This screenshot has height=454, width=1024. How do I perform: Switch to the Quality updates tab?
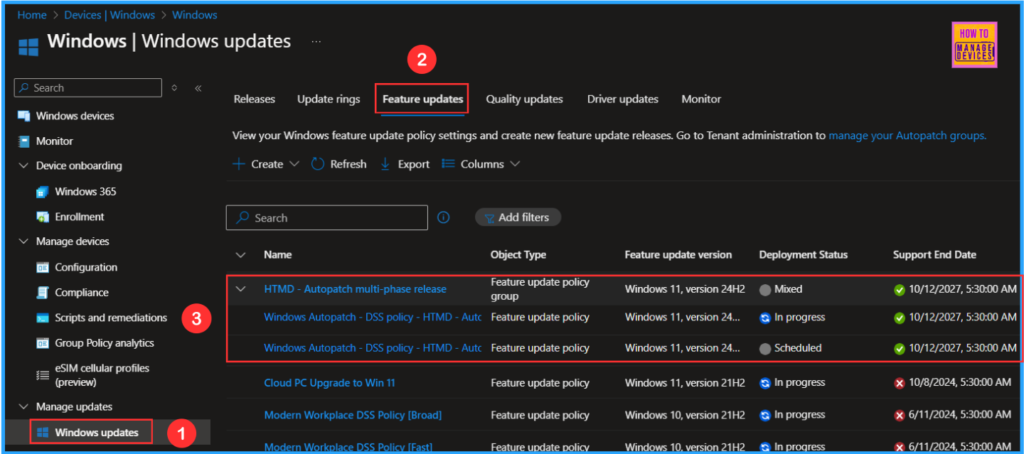point(524,99)
